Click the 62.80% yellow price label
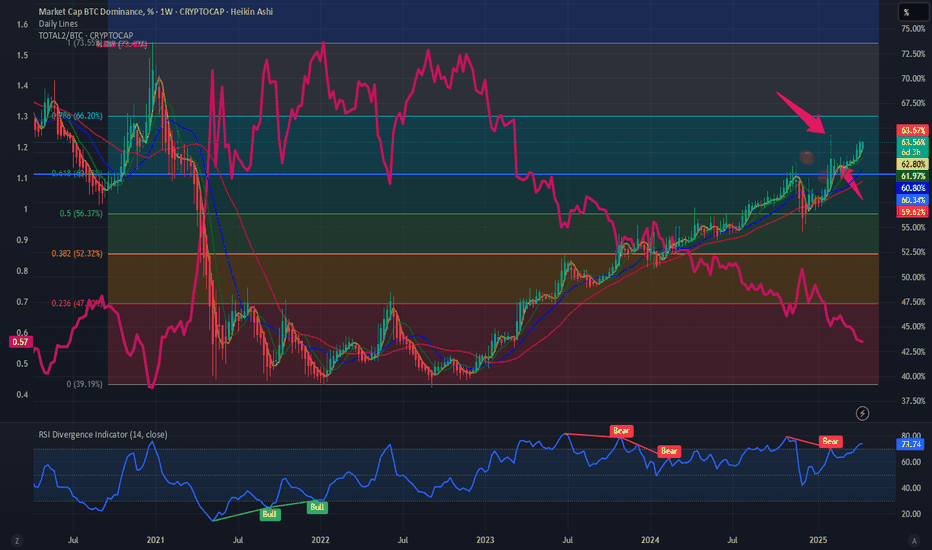This screenshot has height=550, width=932. click(x=912, y=164)
